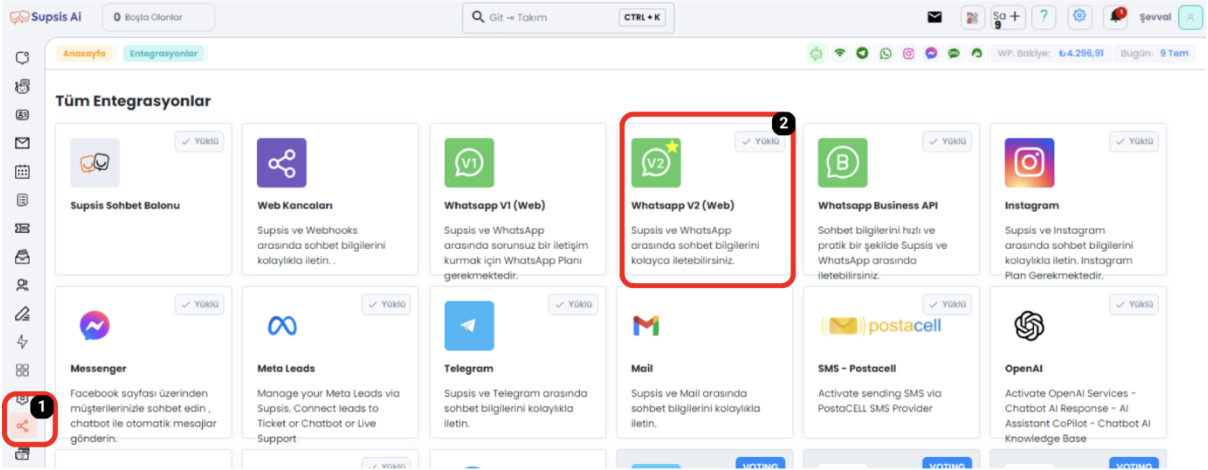Click the WP. Bakiye balance amount
This screenshot has width=1208, height=470.
click(1082, 54)
